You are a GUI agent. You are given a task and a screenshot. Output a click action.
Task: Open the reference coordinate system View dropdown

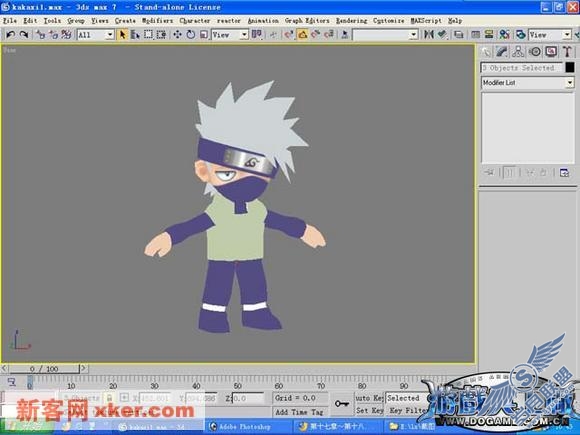tap(230, 35)
